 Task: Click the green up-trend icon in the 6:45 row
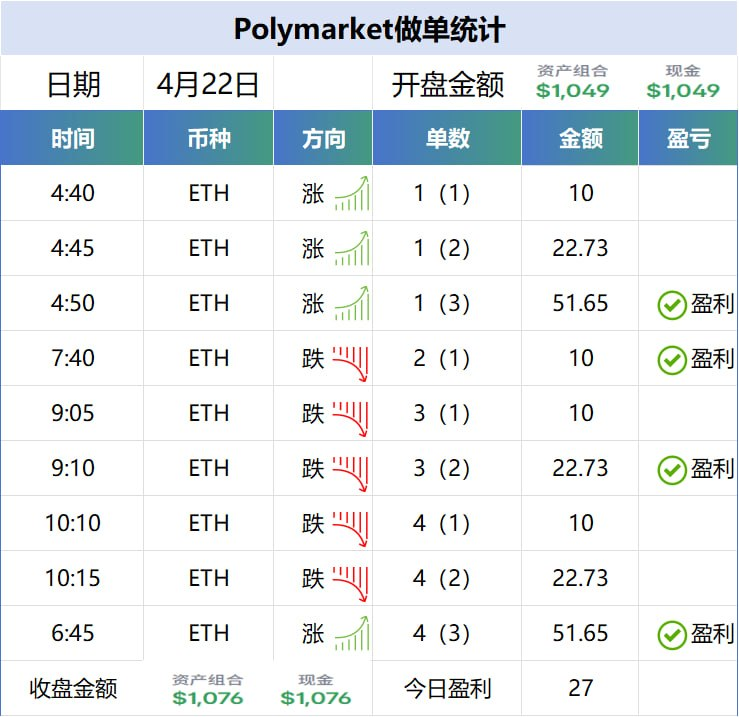click(352, 633)
